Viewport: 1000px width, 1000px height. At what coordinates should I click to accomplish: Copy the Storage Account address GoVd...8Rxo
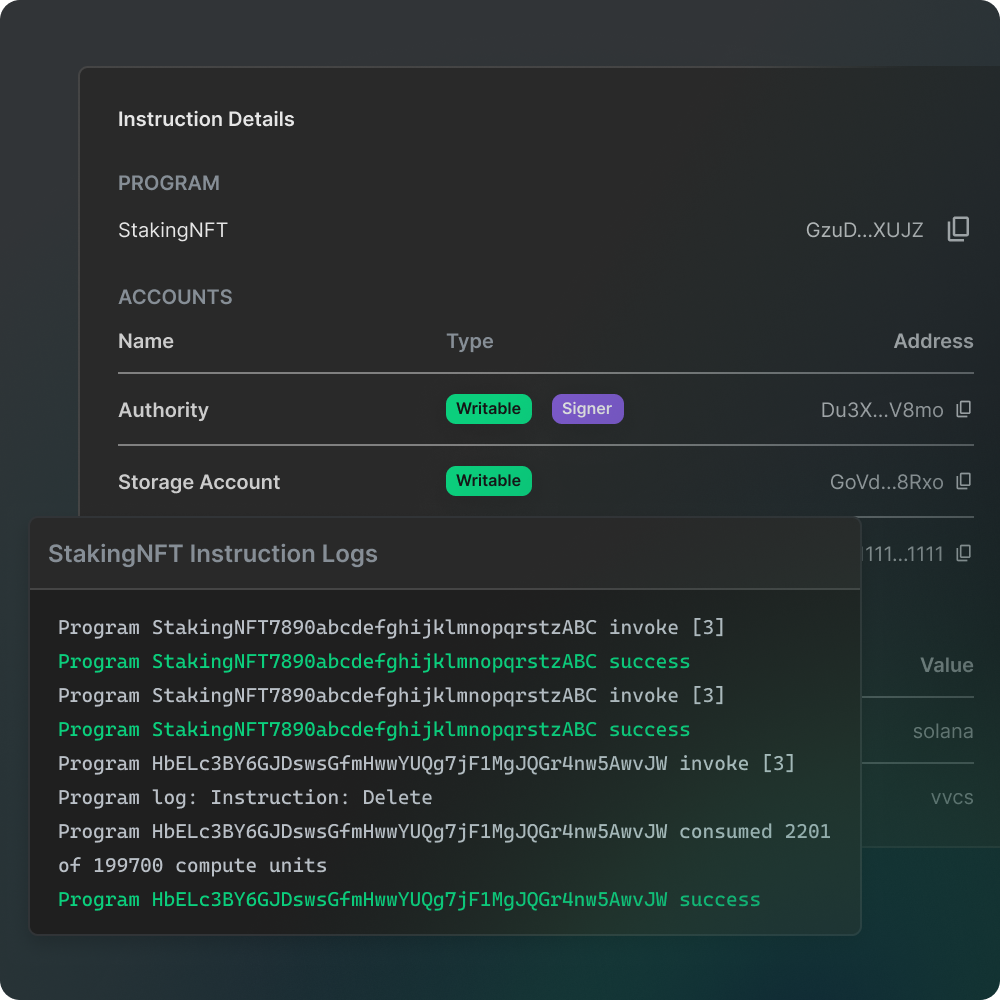tap(964, 482)
